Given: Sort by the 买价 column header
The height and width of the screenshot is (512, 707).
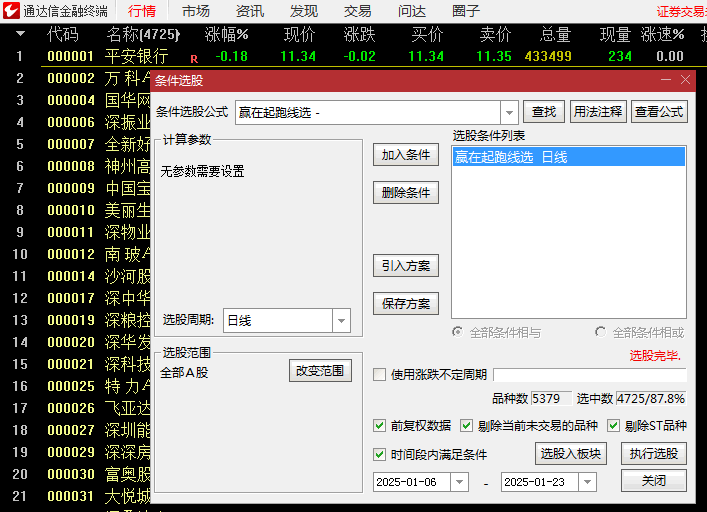Looking at the screenshot, I should click(427, 34).
